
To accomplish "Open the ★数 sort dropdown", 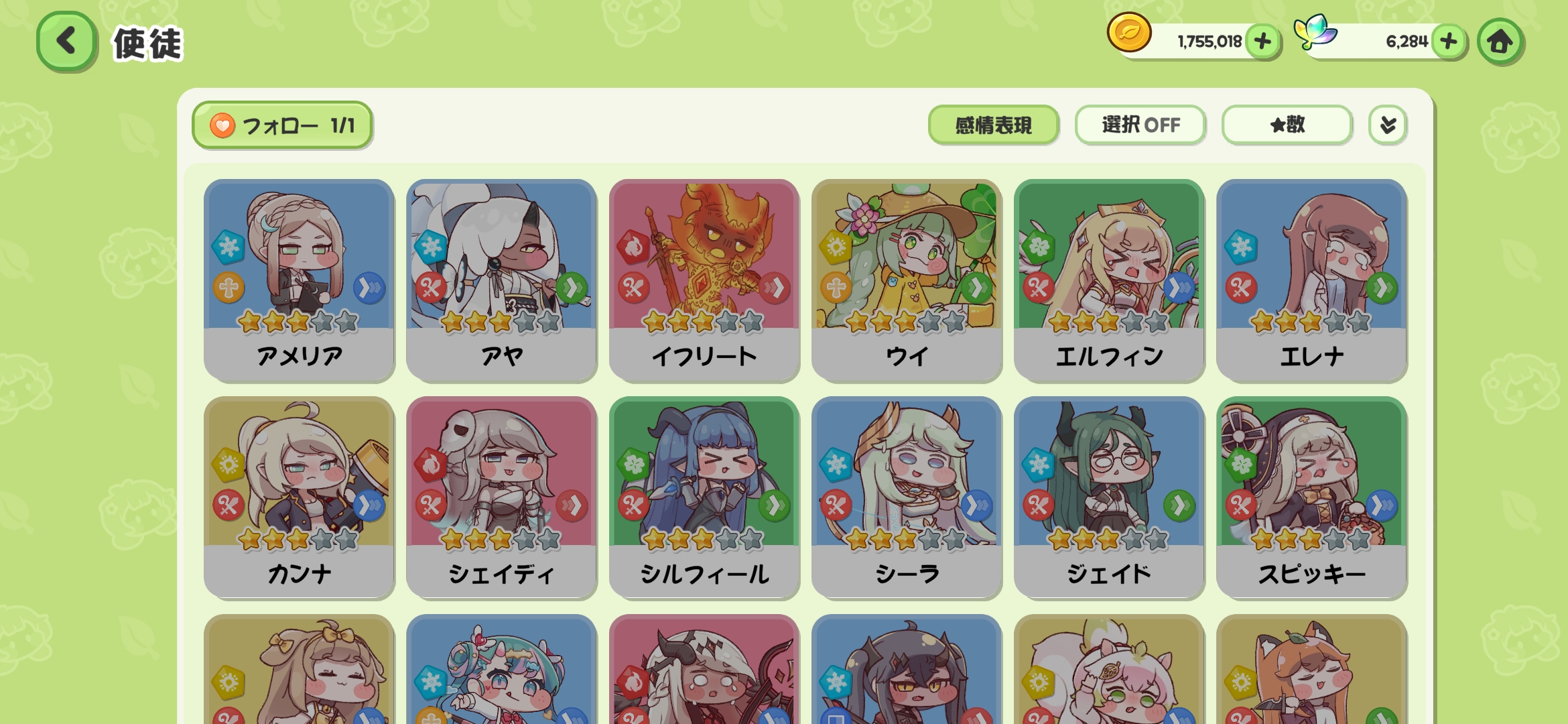I will click(x=1287, y=125).
